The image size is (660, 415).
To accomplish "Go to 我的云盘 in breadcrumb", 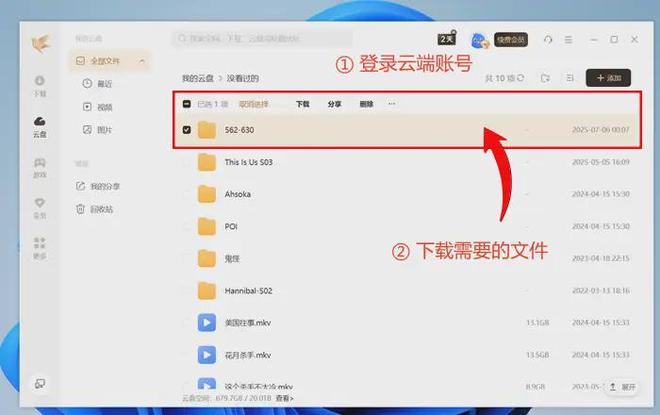I will 197,78.
